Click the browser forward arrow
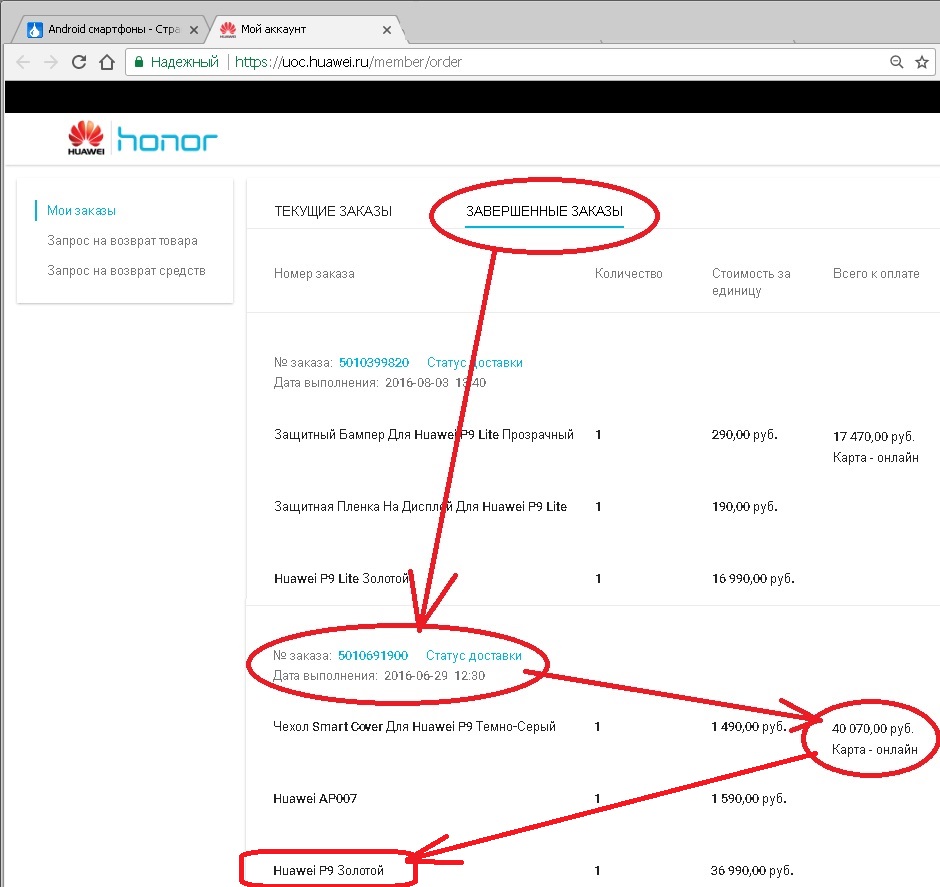This screenshot has height=887, width=940. [x=51, y=62]
